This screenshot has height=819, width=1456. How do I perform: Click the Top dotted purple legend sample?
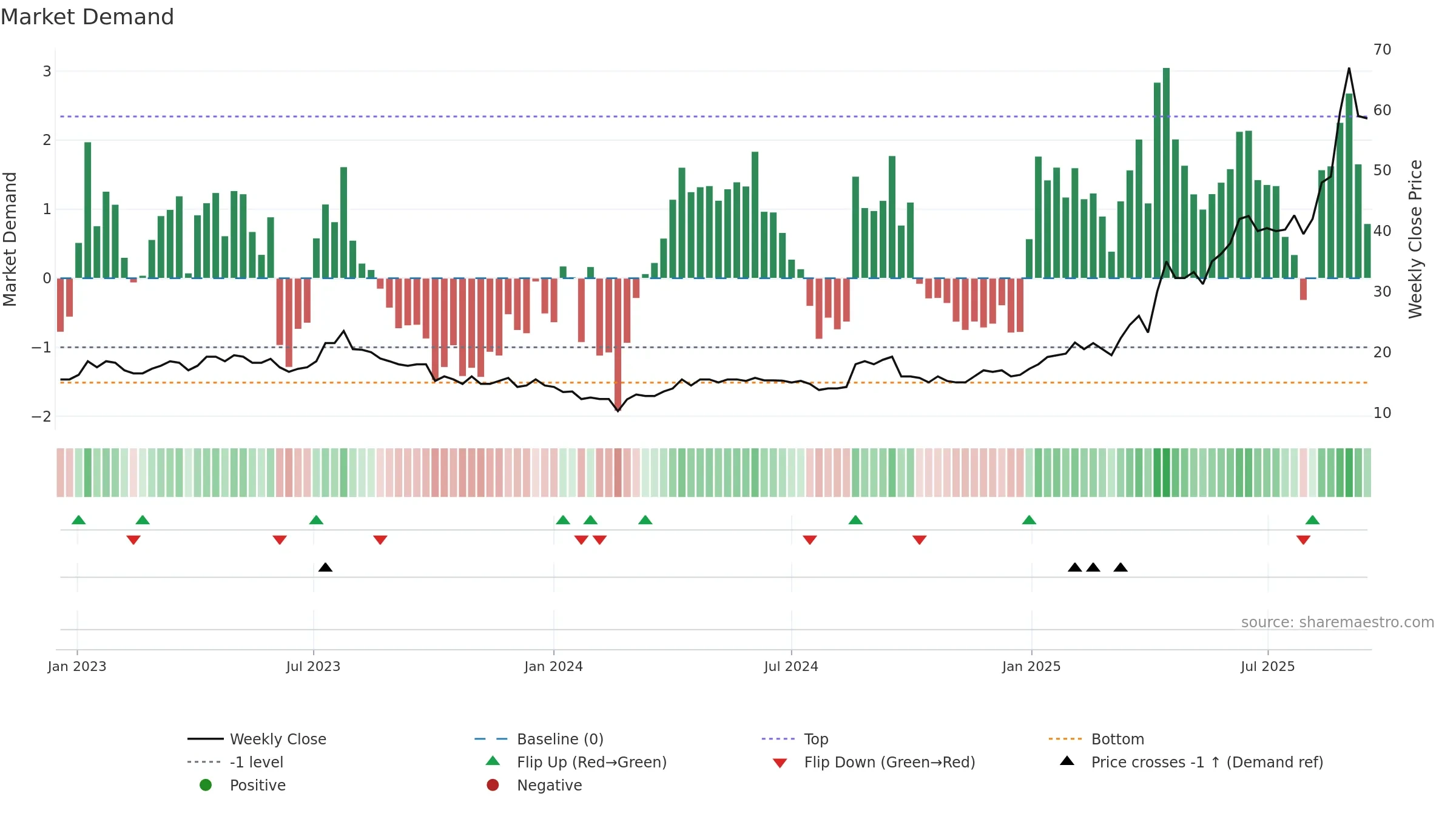point(778,739)
